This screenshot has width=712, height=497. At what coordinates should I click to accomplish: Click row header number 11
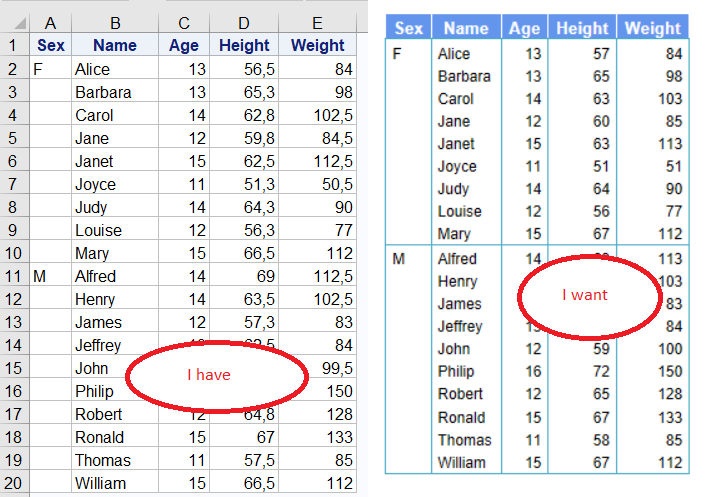(13, 276)
